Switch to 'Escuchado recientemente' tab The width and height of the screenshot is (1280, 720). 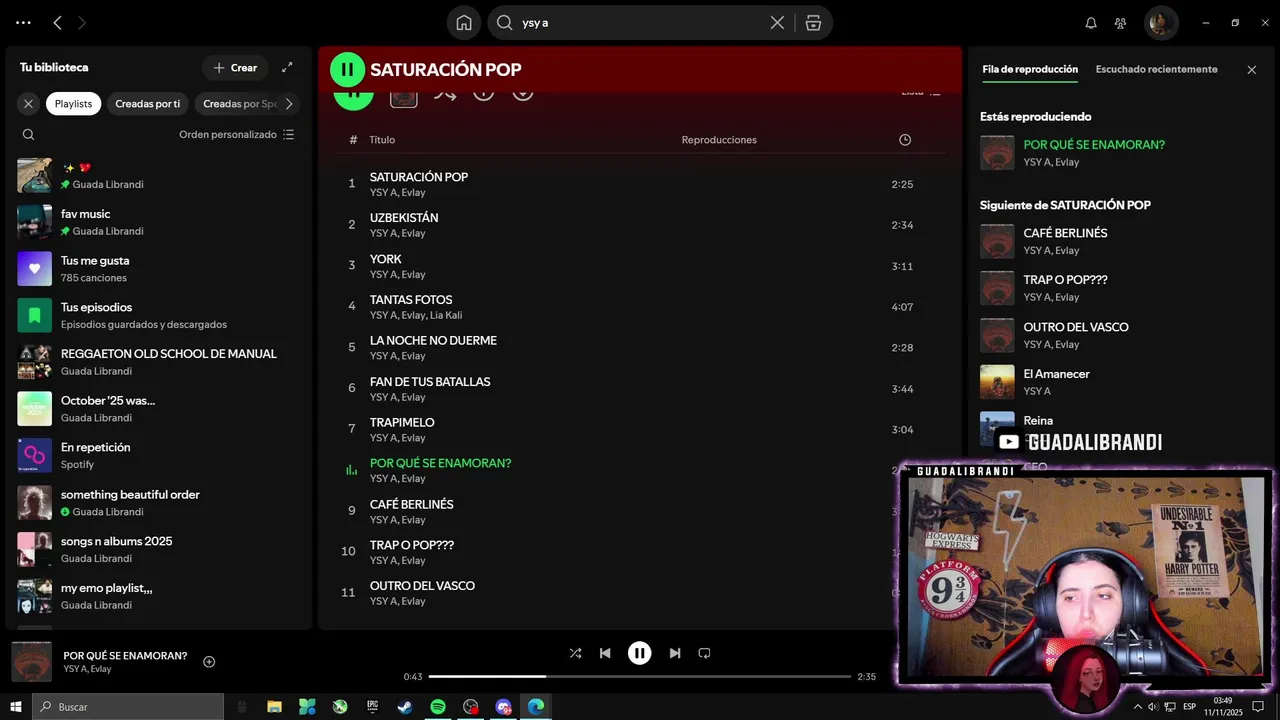click(x=1156, y=69)
